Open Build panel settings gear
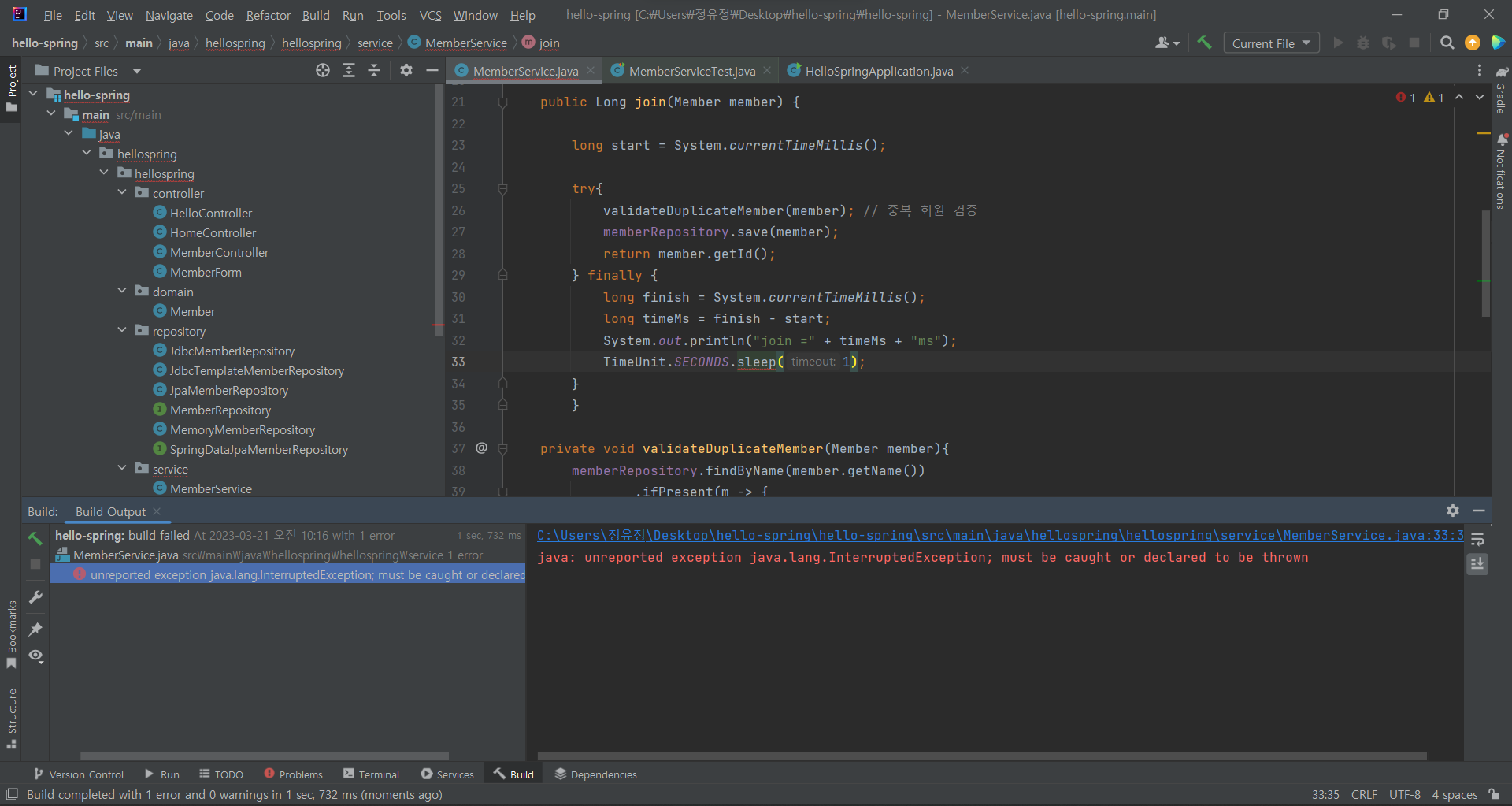 point(1453,511)
